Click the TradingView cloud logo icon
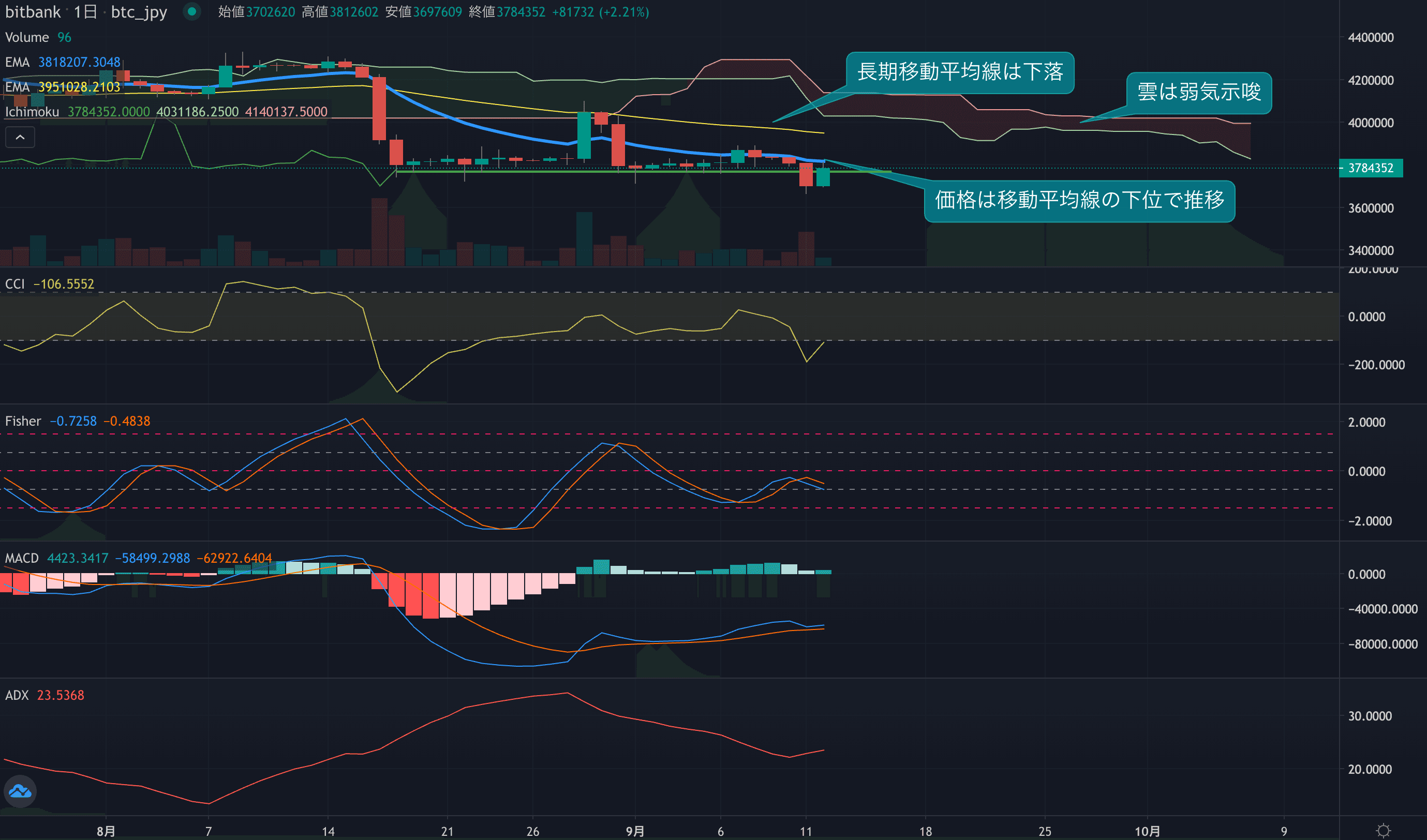The image size is (1427, 840). [20, 791]
